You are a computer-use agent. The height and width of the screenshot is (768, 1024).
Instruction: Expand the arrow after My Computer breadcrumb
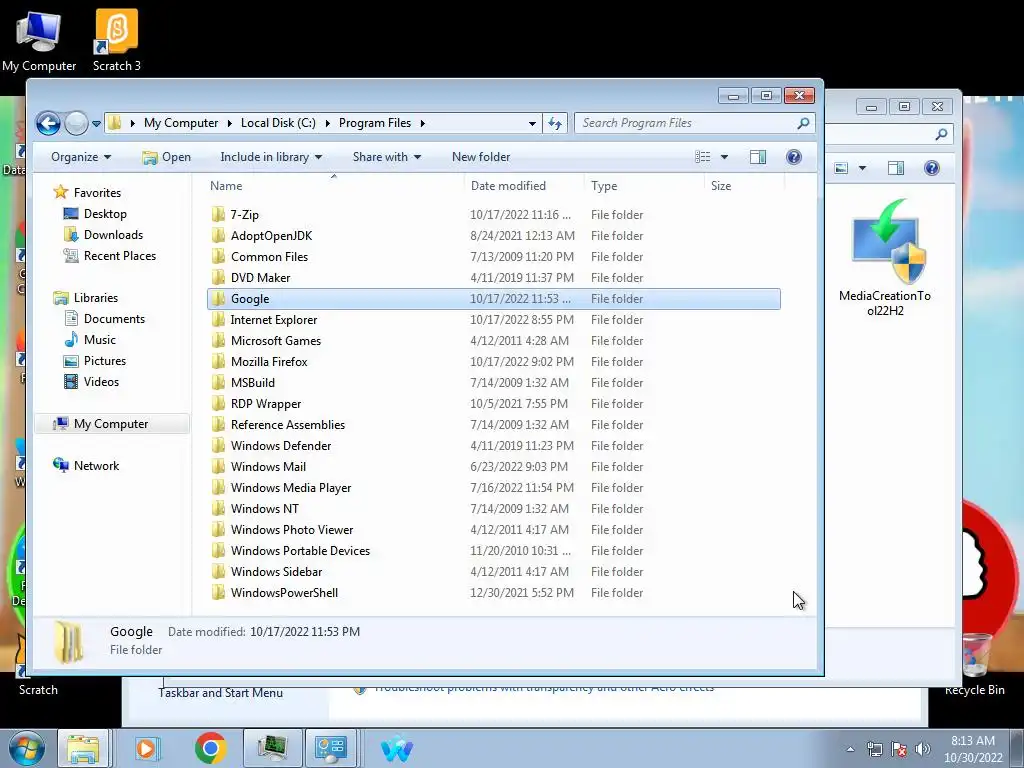[229, 123]
